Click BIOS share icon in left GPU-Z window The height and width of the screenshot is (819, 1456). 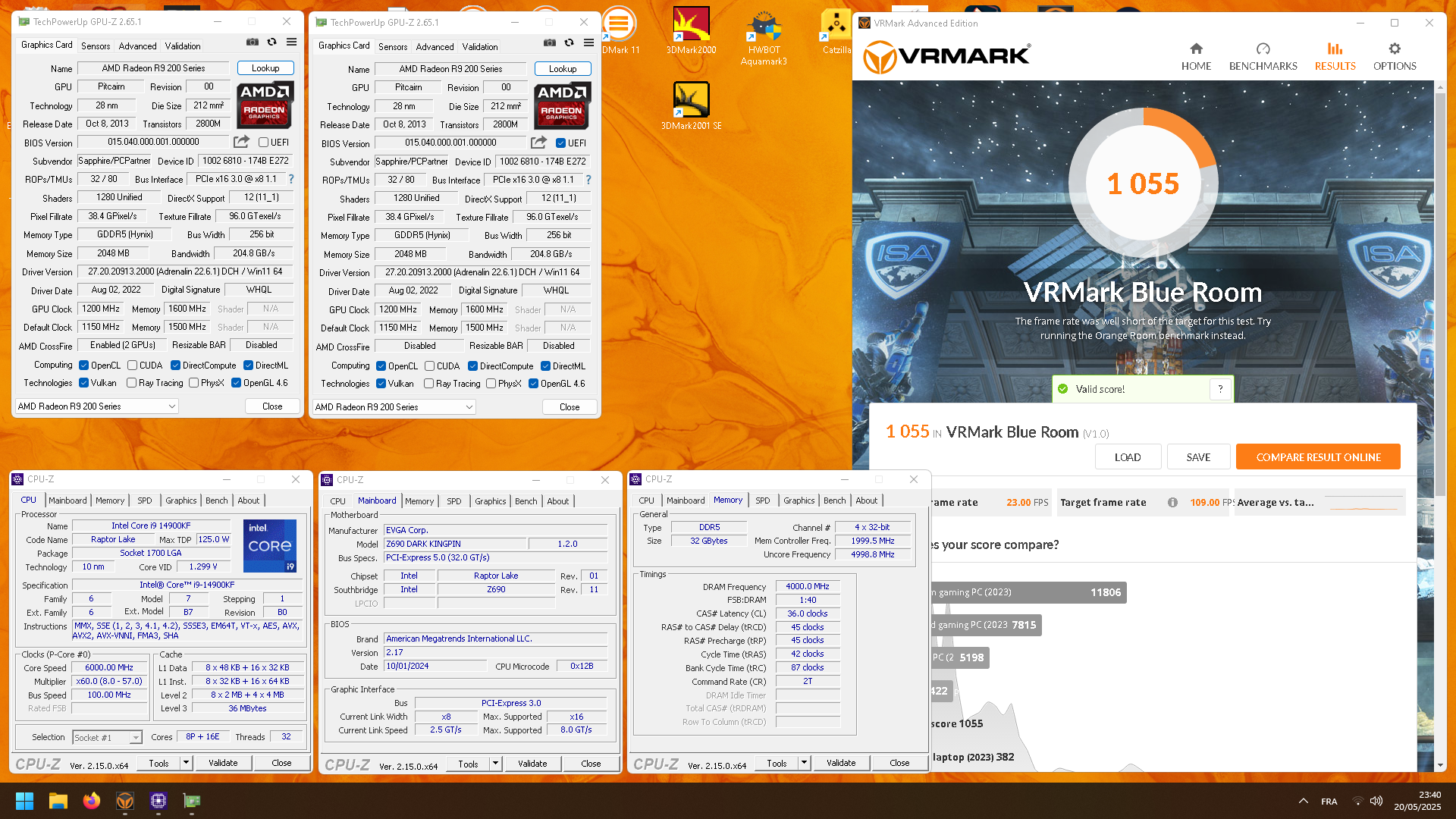pyautogui.click(x=241, y=142)
